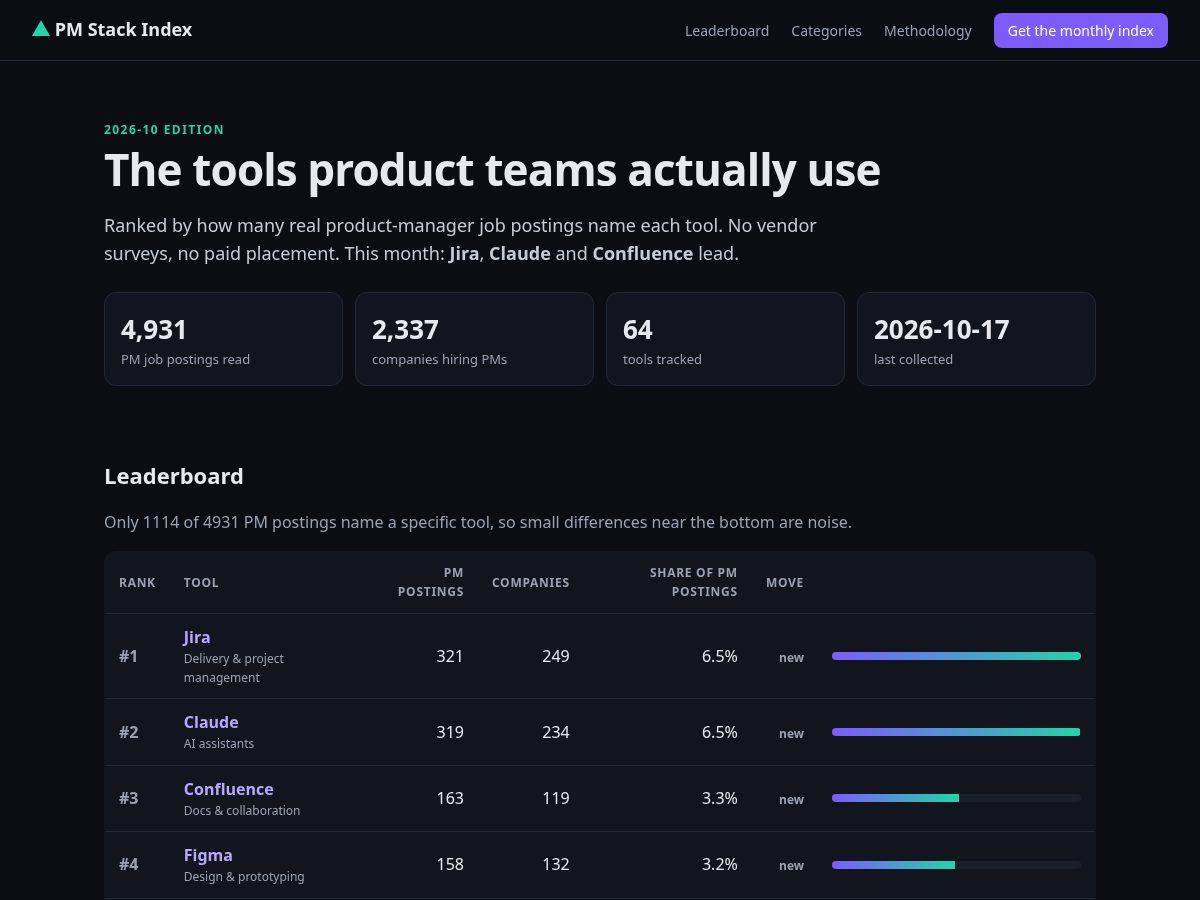
Task: Click the Confluence share progress bar
Action: tap(956, 798)
